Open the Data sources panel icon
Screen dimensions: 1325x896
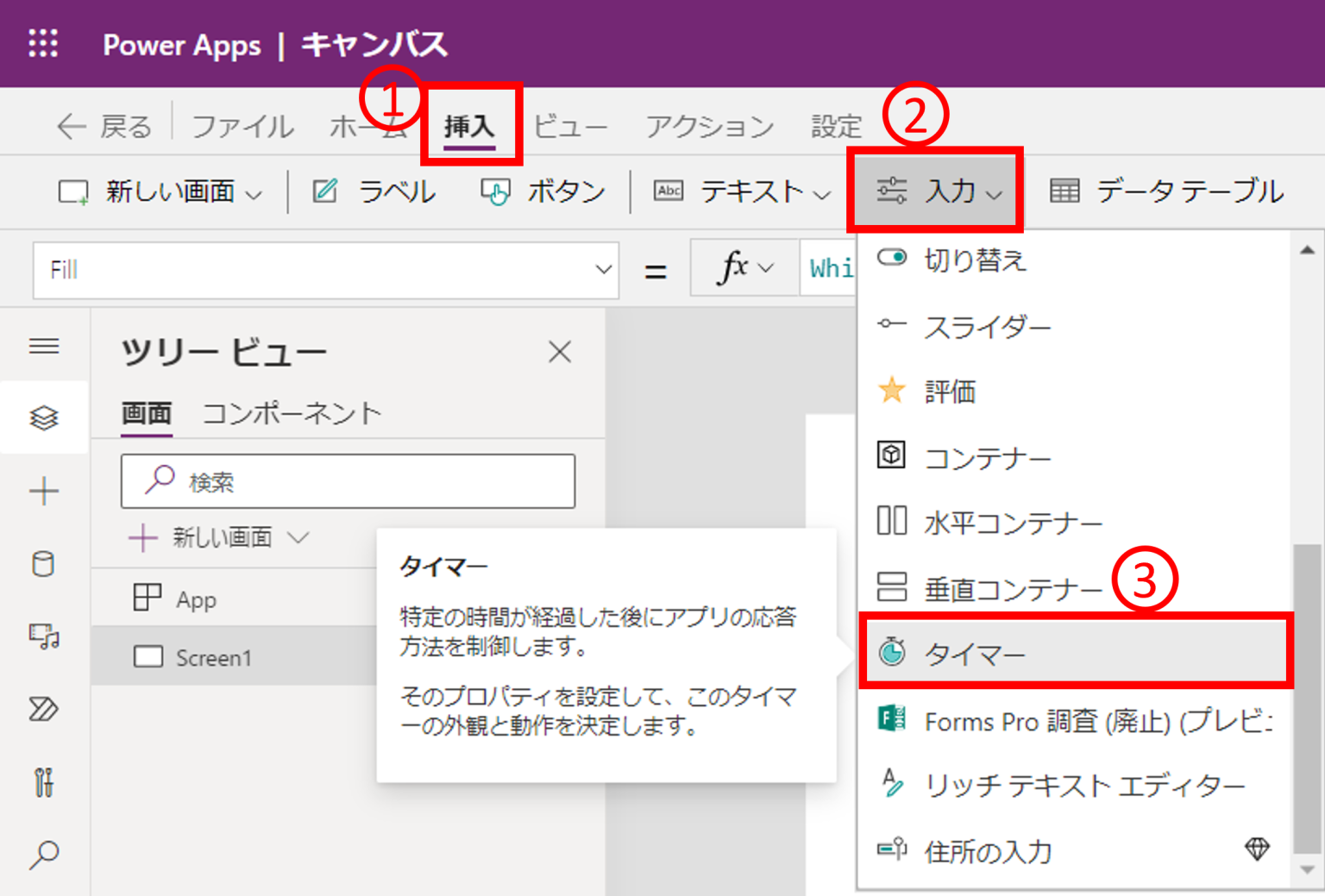(43, 564)
